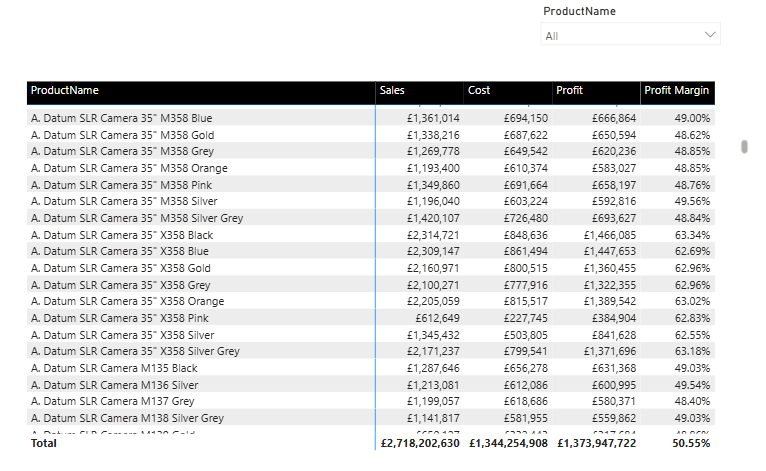This screenshot has width=766, height=471.
Task: Sort by the ProductName column header
Action: 65,91
